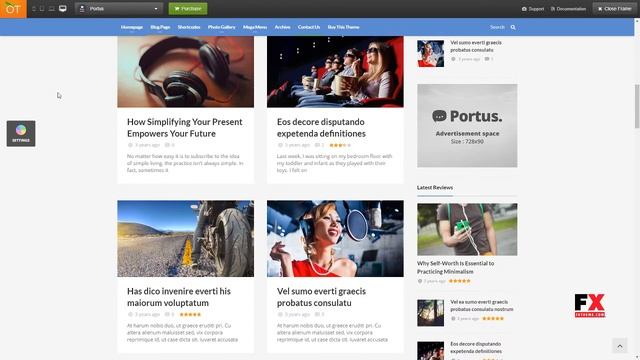This screenshot has height=360, width=640.
Task: Open top sidebar 'Vel sumo everti graecis' link
Action: [x=476, y=46]
